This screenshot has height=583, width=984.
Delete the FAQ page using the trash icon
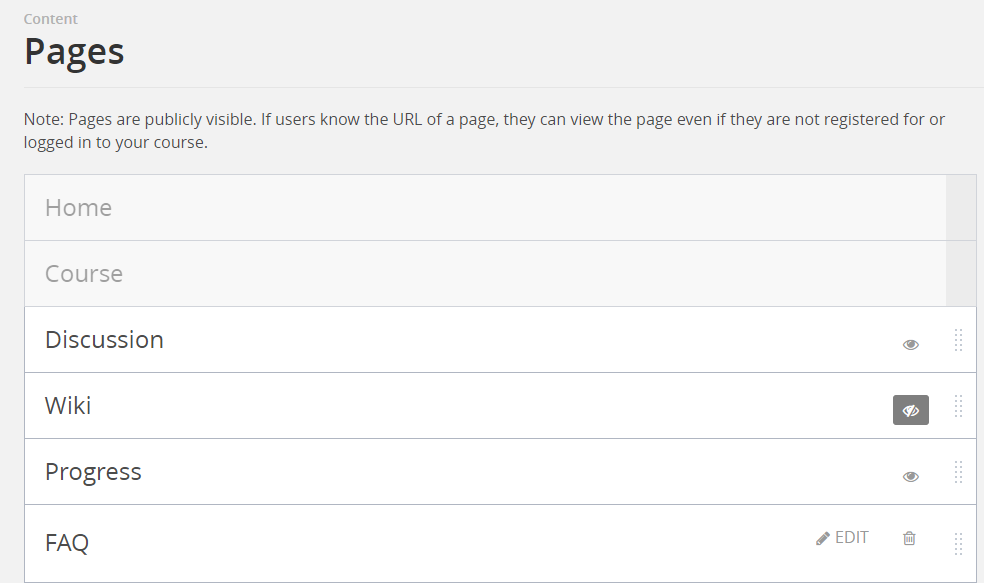click(909, 537)
